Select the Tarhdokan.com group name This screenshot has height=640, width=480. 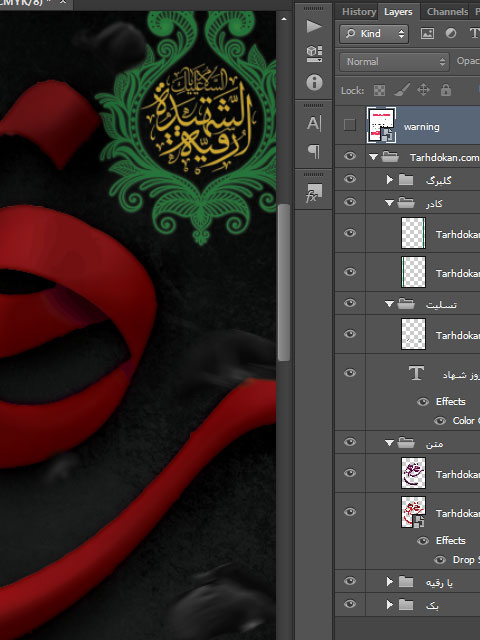pos(444,158)
